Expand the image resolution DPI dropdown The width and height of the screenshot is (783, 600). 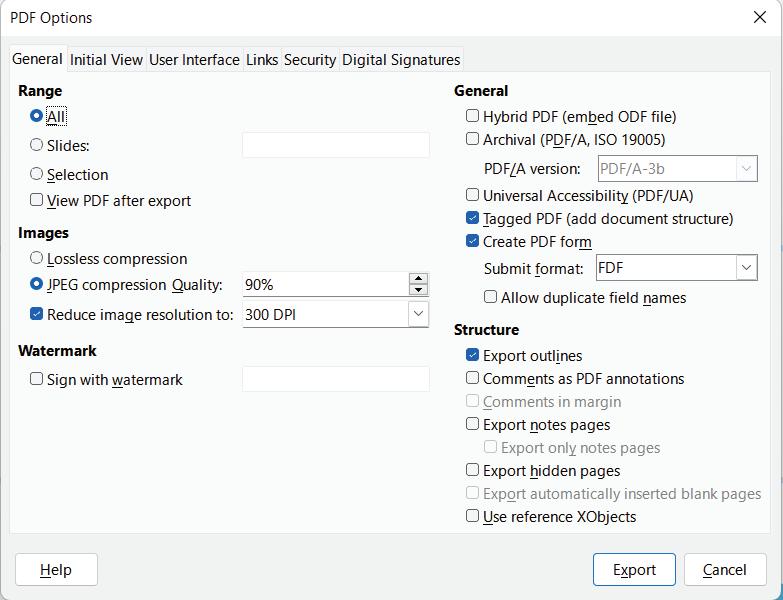point(418,314)
